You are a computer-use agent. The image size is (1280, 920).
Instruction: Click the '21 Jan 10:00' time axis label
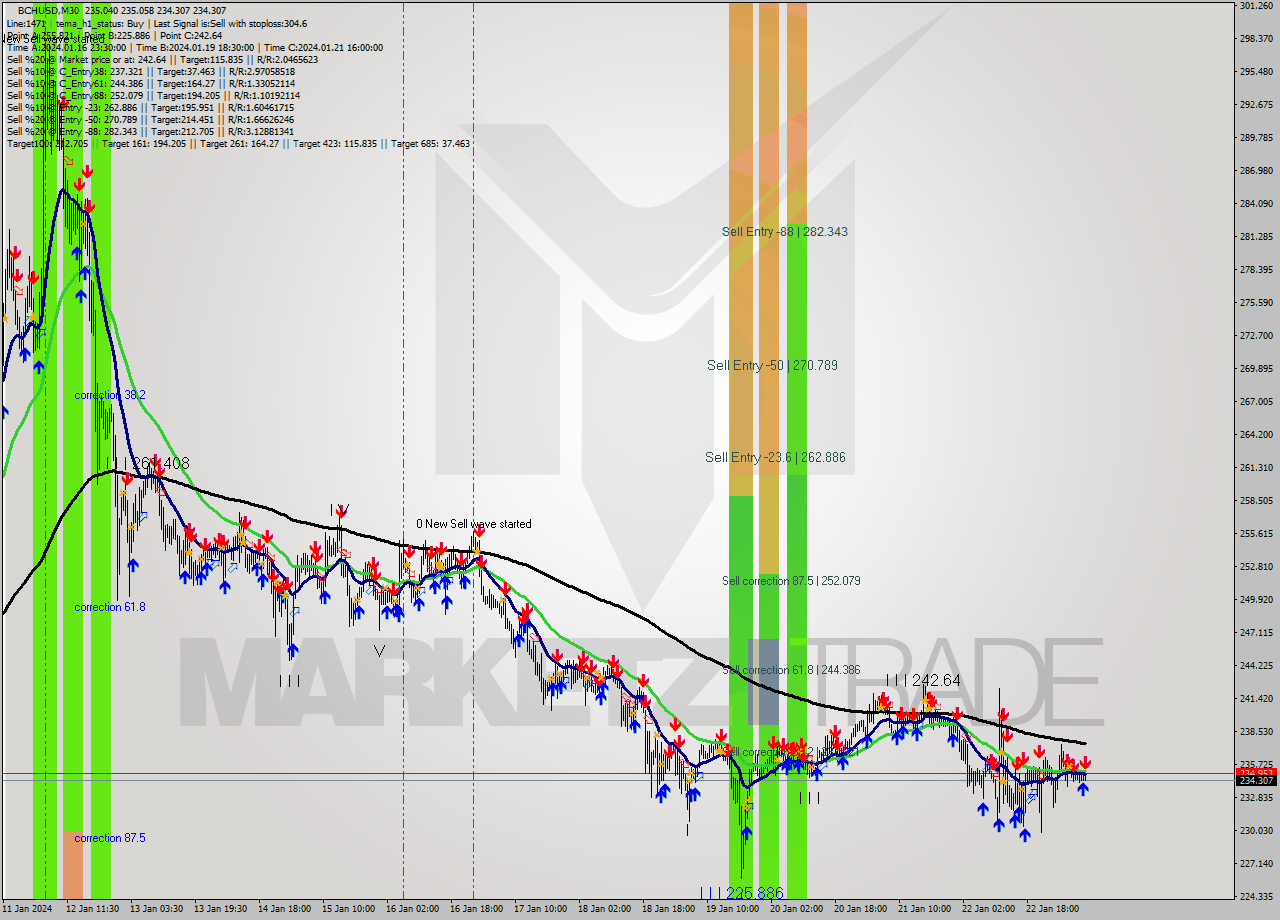(924, 909)
